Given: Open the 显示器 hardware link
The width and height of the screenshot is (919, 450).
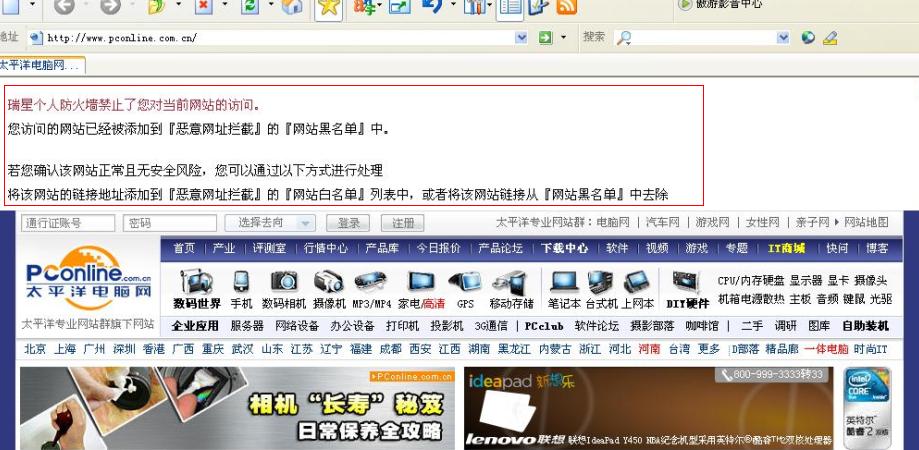Looking at the screenshot, I should tap(806, 281).
